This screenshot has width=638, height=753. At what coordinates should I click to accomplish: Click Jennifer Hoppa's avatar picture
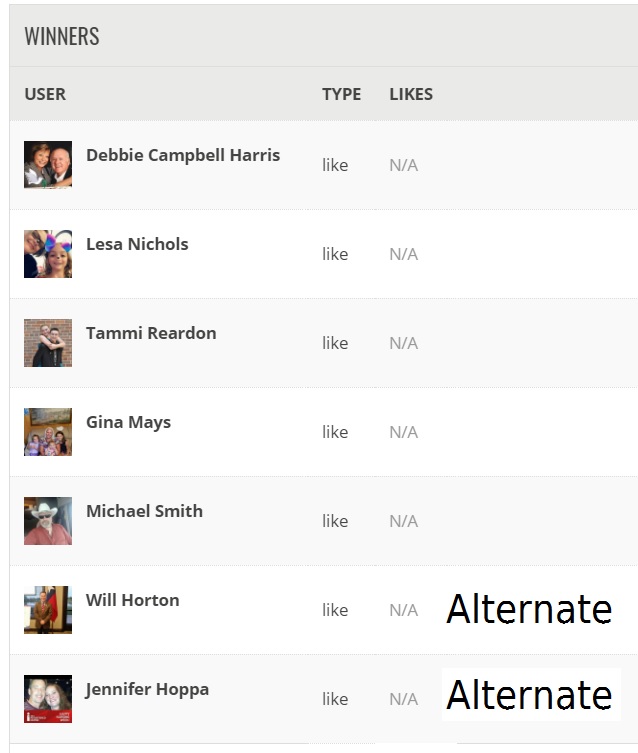(48, 699)
